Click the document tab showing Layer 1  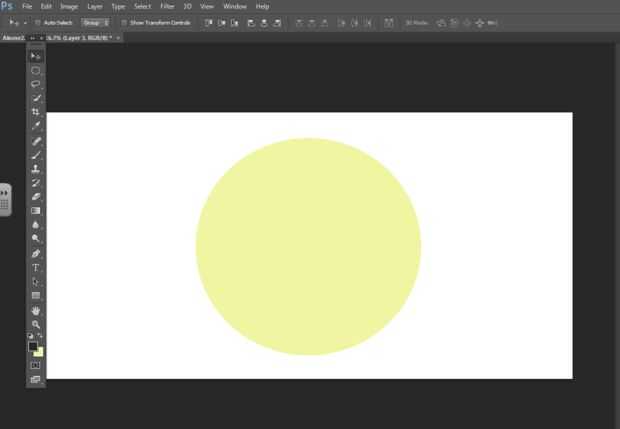(x=61, y=38)
